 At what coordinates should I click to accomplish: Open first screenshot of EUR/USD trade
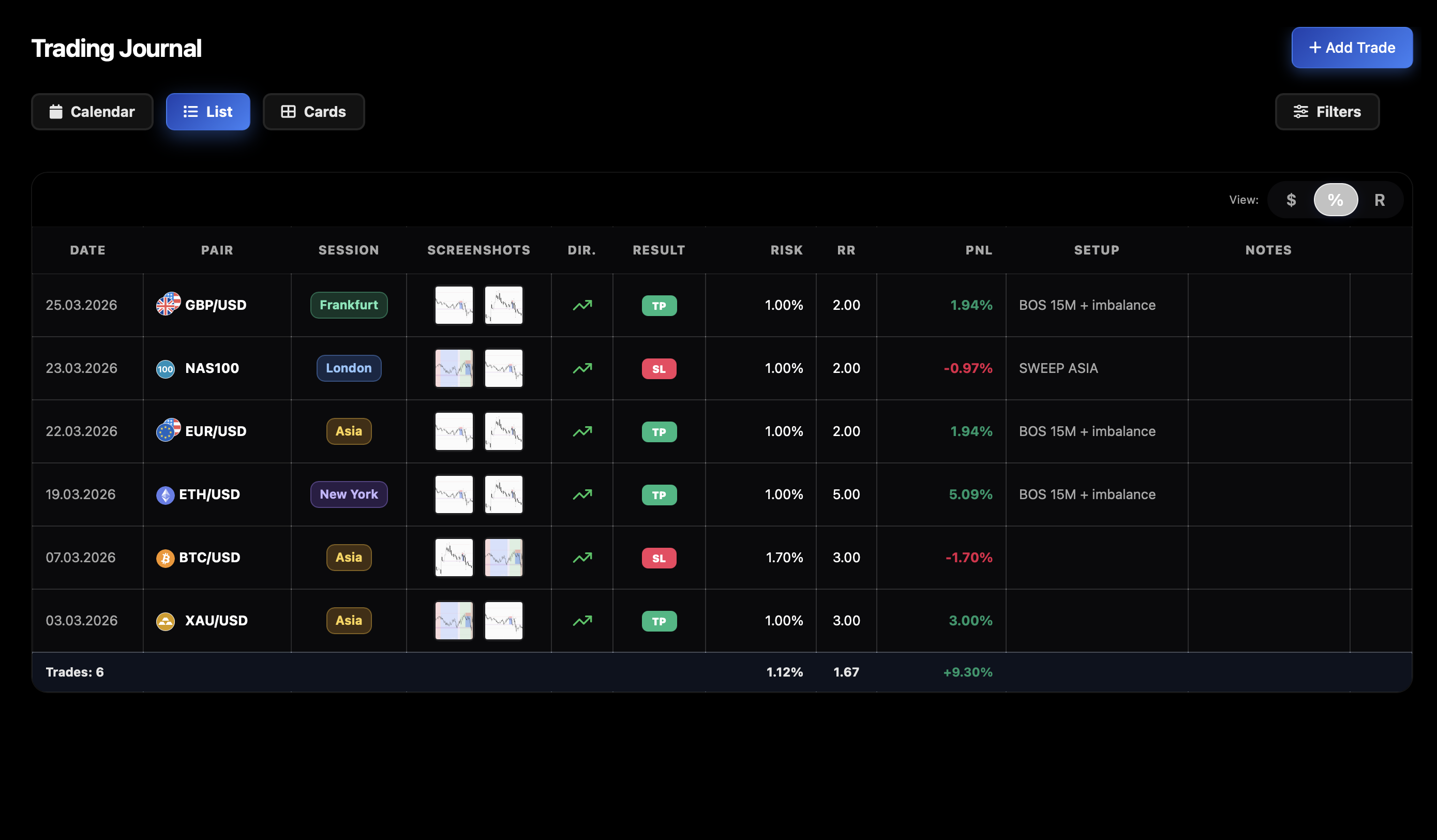tap(454, 431)
